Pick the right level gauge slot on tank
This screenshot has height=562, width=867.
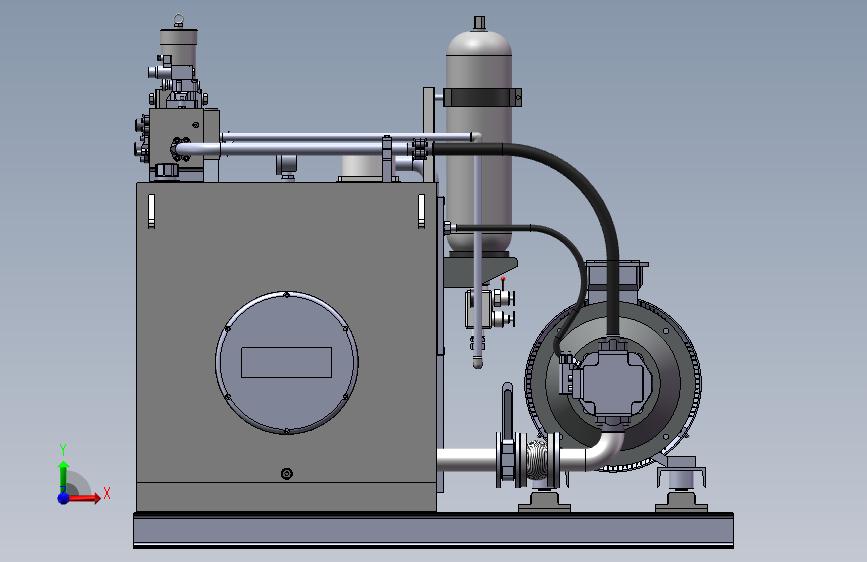(x=421, y=211)
